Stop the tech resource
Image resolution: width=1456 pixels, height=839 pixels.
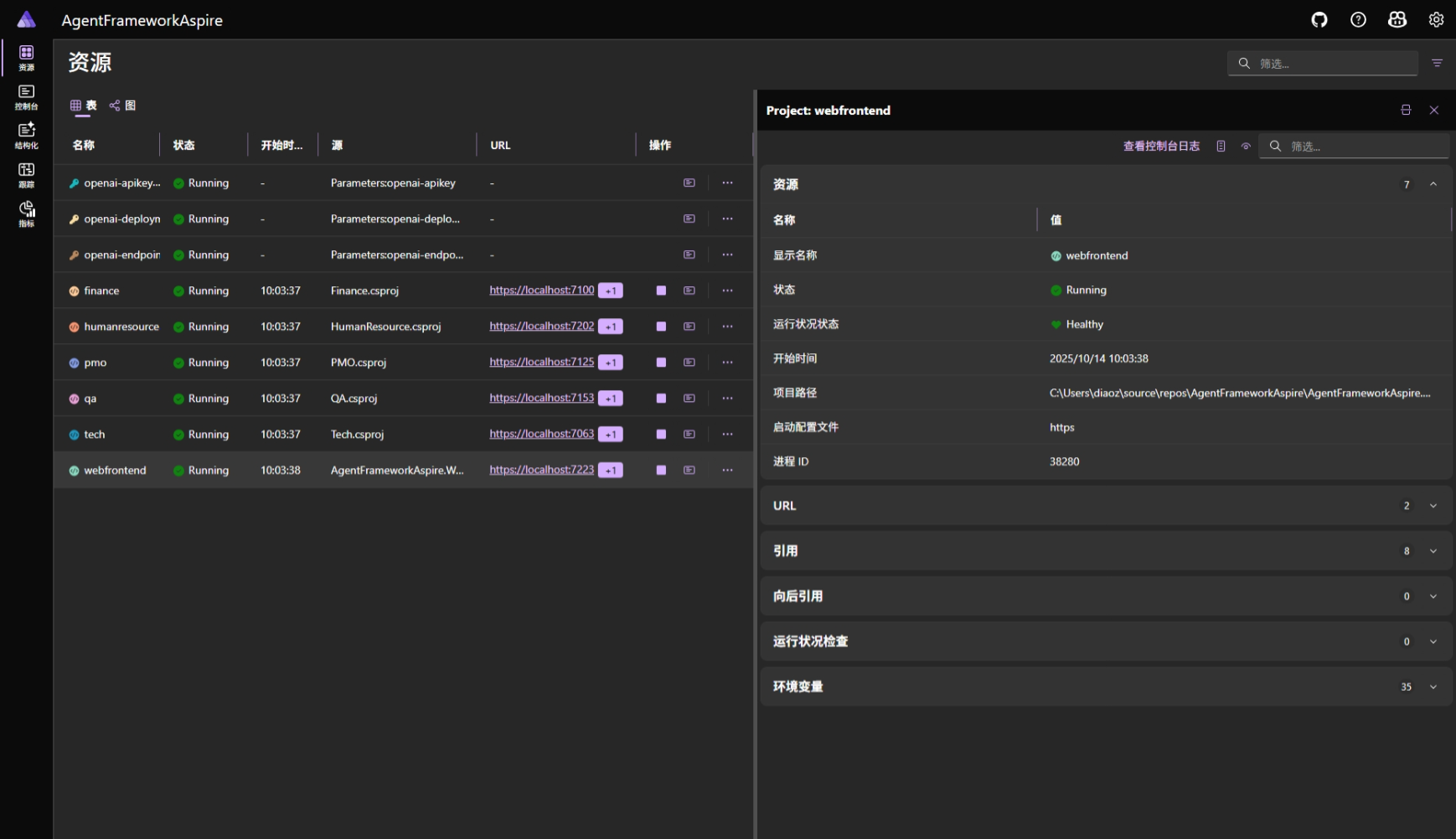(x=661, y=435)
